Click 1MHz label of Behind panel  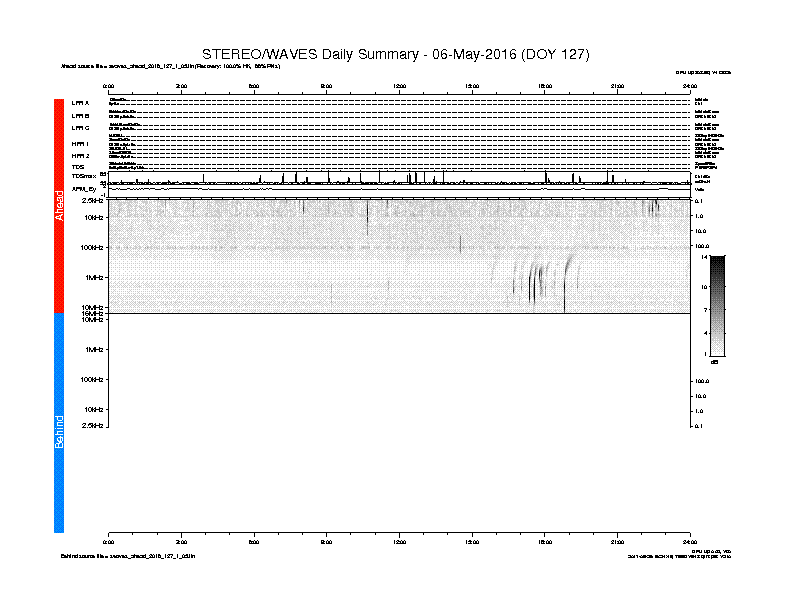(94, 349)
